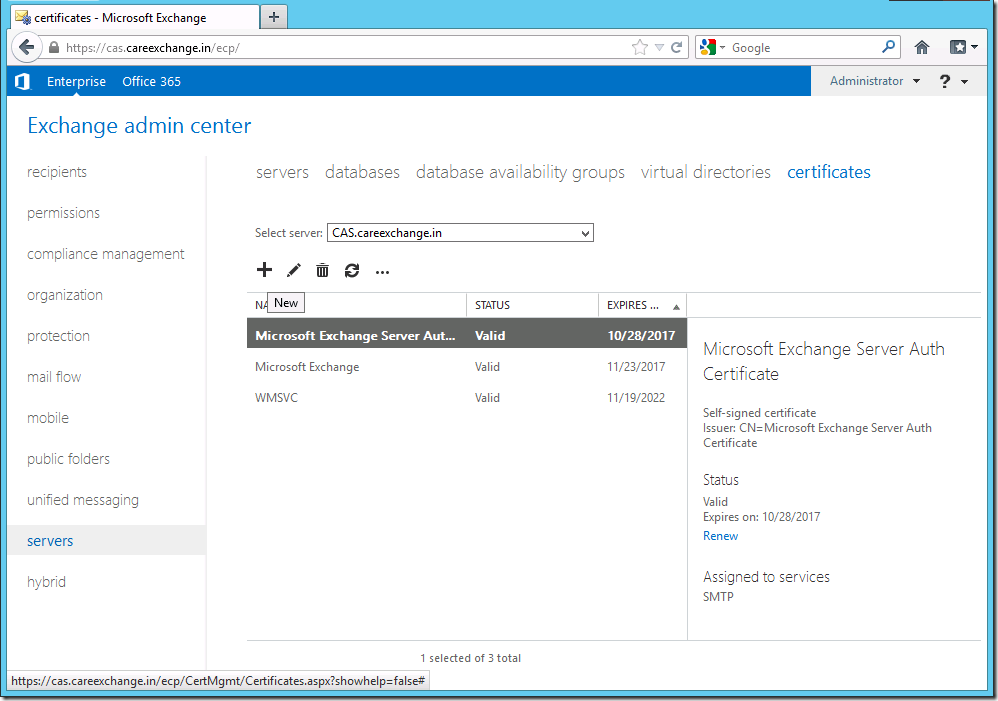The width and height of the screenshot is (998, 701).
Task: Click the padlock site identity icon
Action: [x=54, y=48]
